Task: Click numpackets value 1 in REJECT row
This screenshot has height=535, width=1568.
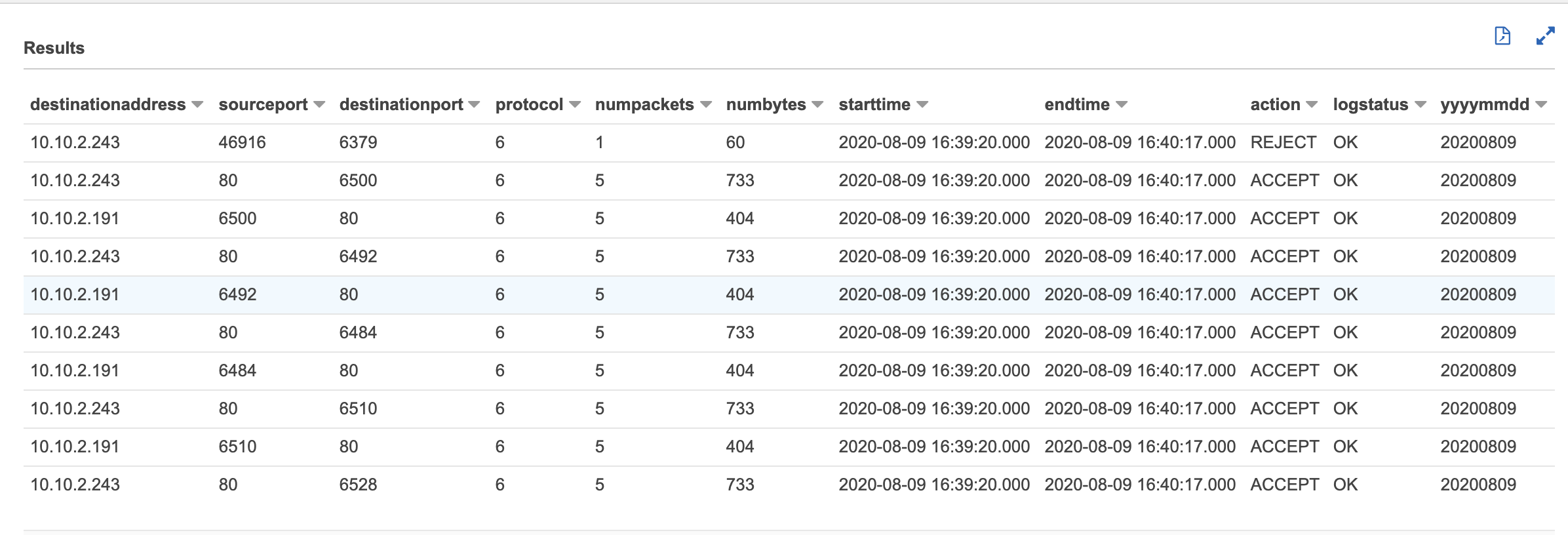Action: 599,142
